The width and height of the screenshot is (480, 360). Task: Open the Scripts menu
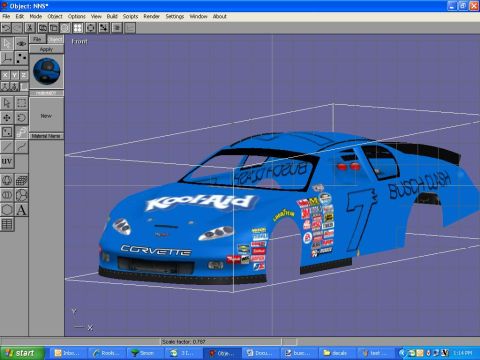coord(130,16)
